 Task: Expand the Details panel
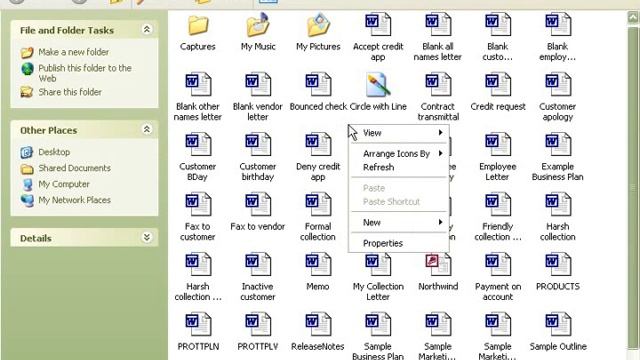tap(147, 237)
